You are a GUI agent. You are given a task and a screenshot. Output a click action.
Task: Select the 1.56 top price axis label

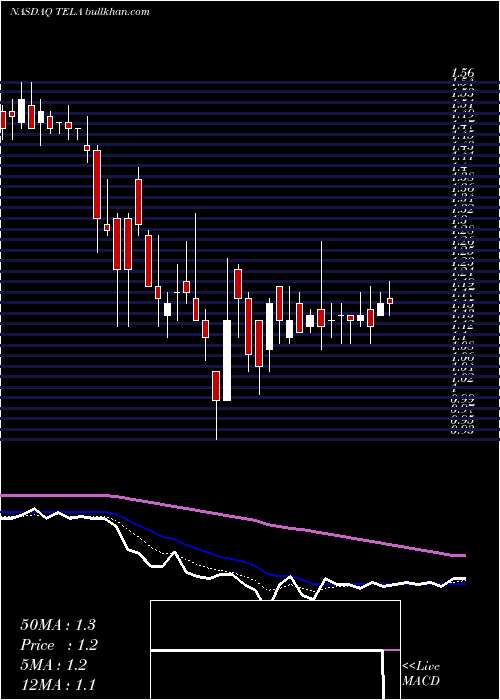coord(462,73)
